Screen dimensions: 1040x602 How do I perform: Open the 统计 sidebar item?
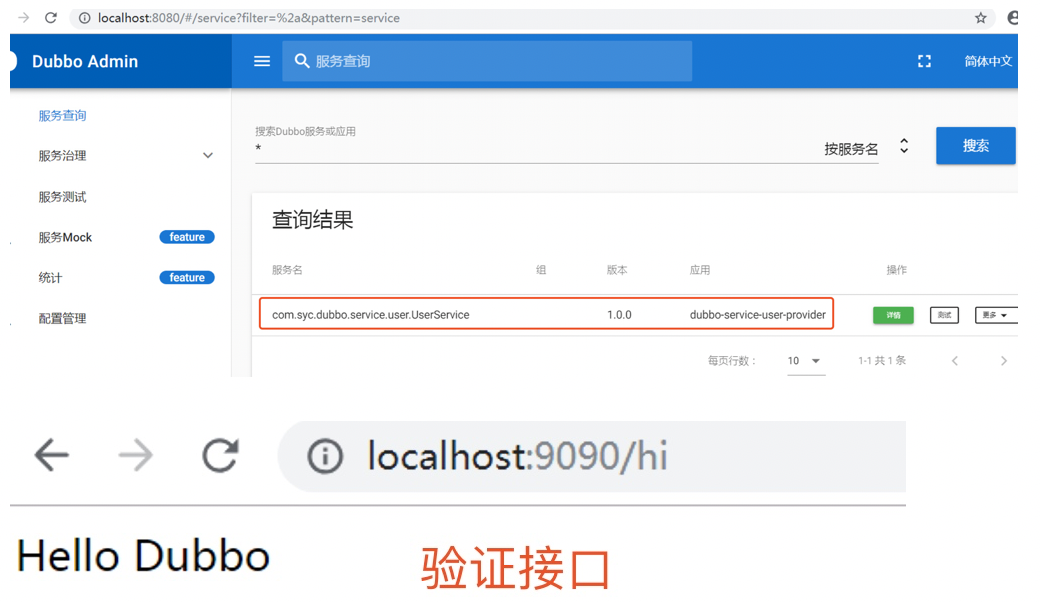coord(50,278)
